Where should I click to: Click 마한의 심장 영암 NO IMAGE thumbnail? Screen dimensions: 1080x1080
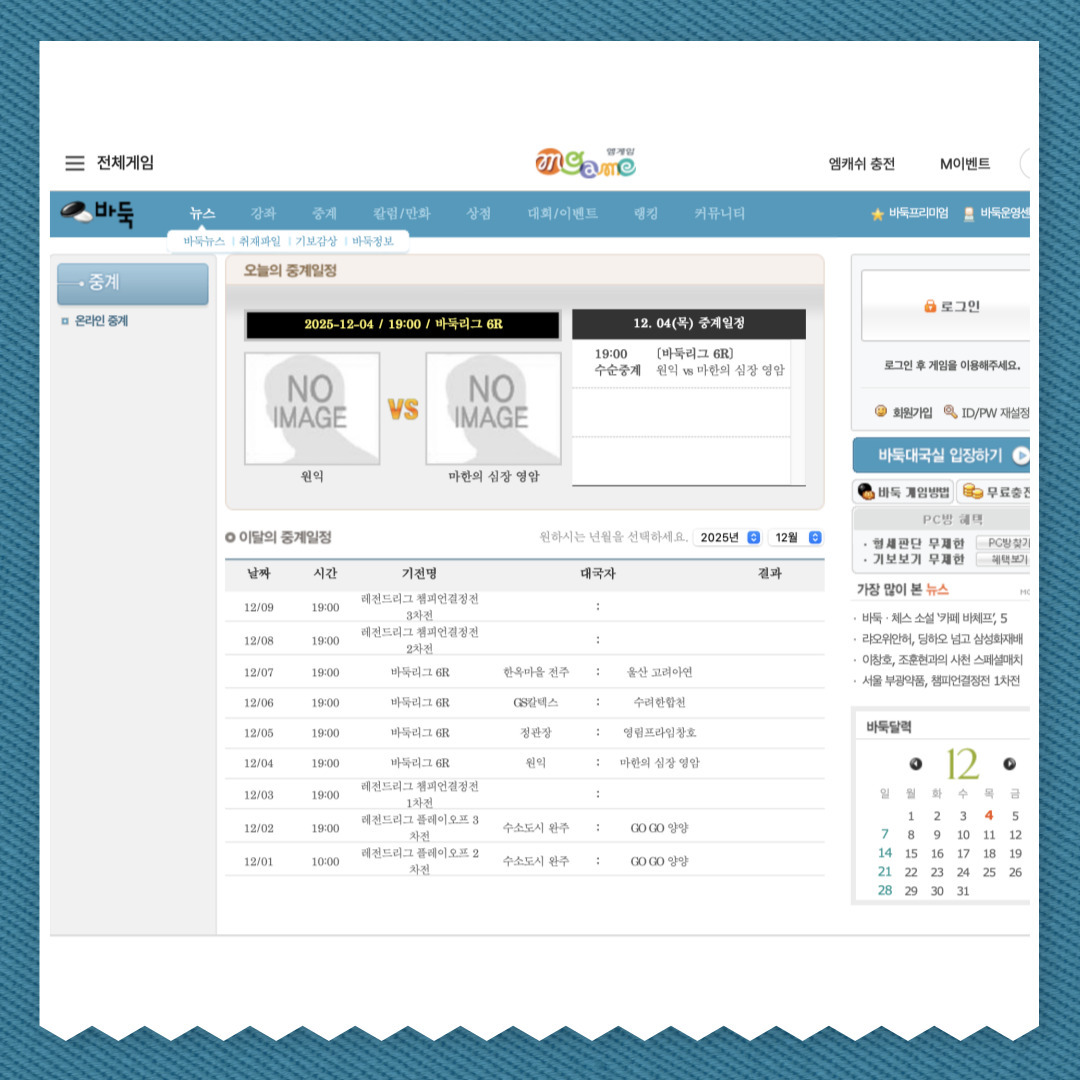tap(493, 408)
